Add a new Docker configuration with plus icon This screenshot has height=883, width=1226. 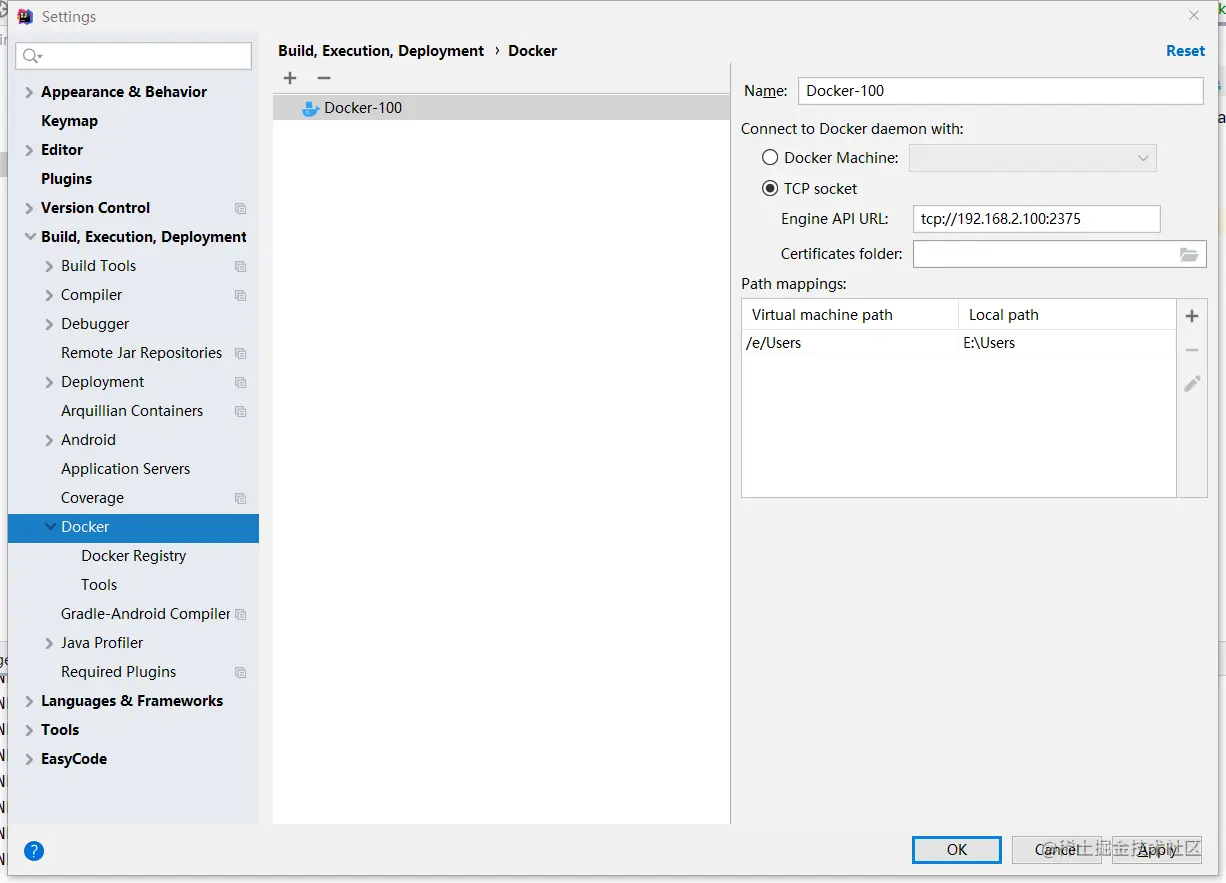290,78
